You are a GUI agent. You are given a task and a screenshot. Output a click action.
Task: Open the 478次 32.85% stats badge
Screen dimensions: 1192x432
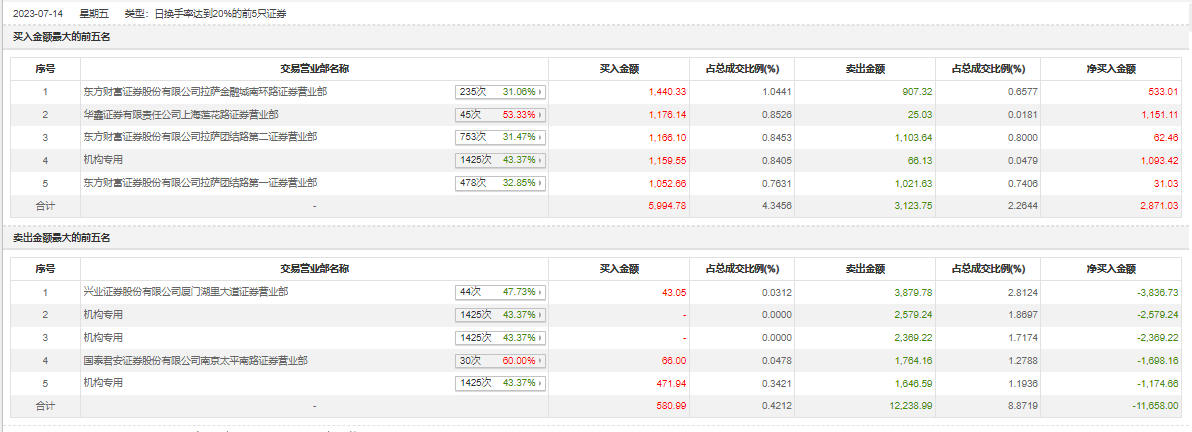502,183
